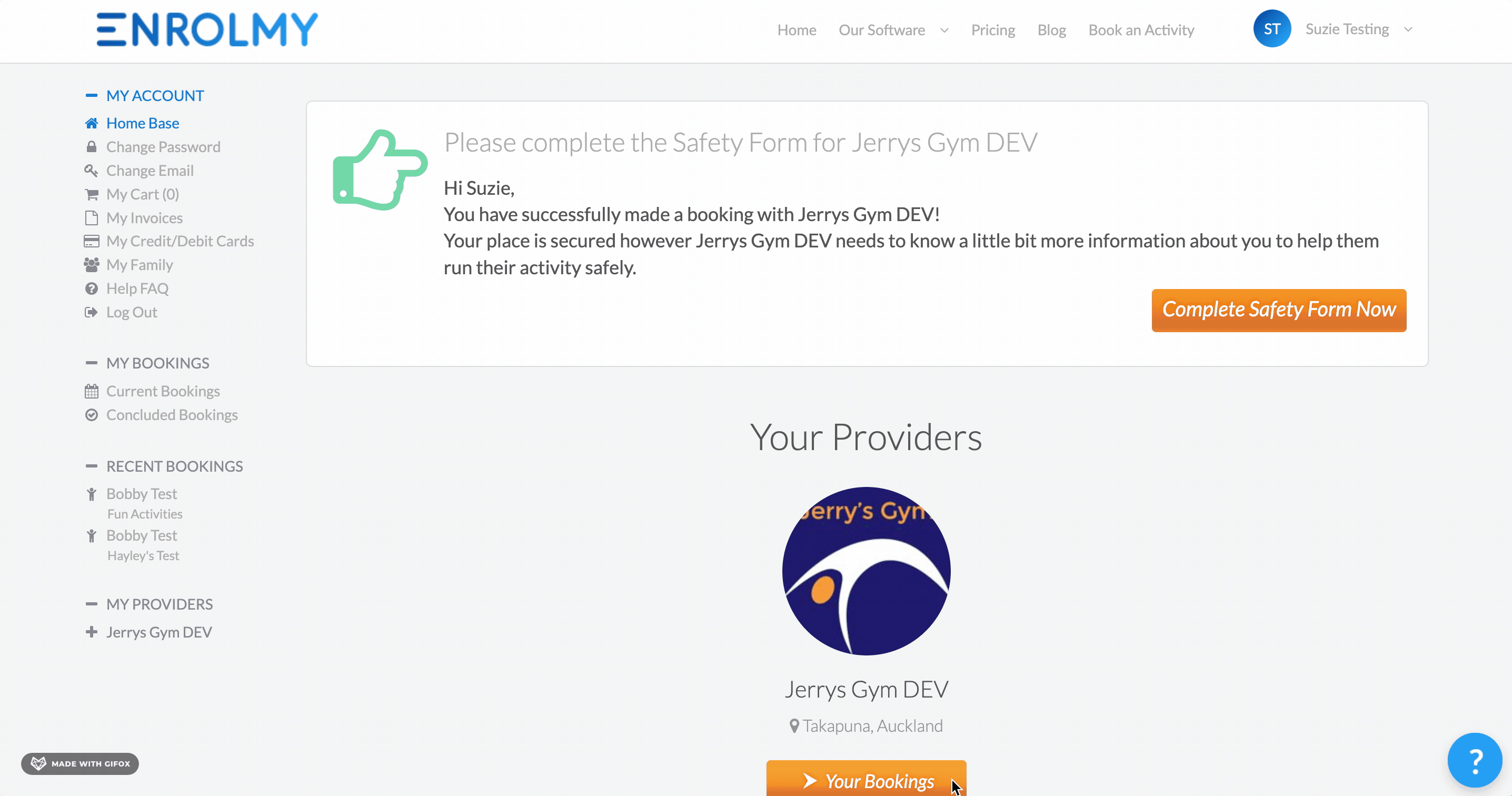Image resolution: width=1512 pixels, height=796 pixels.
Task: Expand Jerrys Gym DEV plus icon
Action: coord(92,632)
